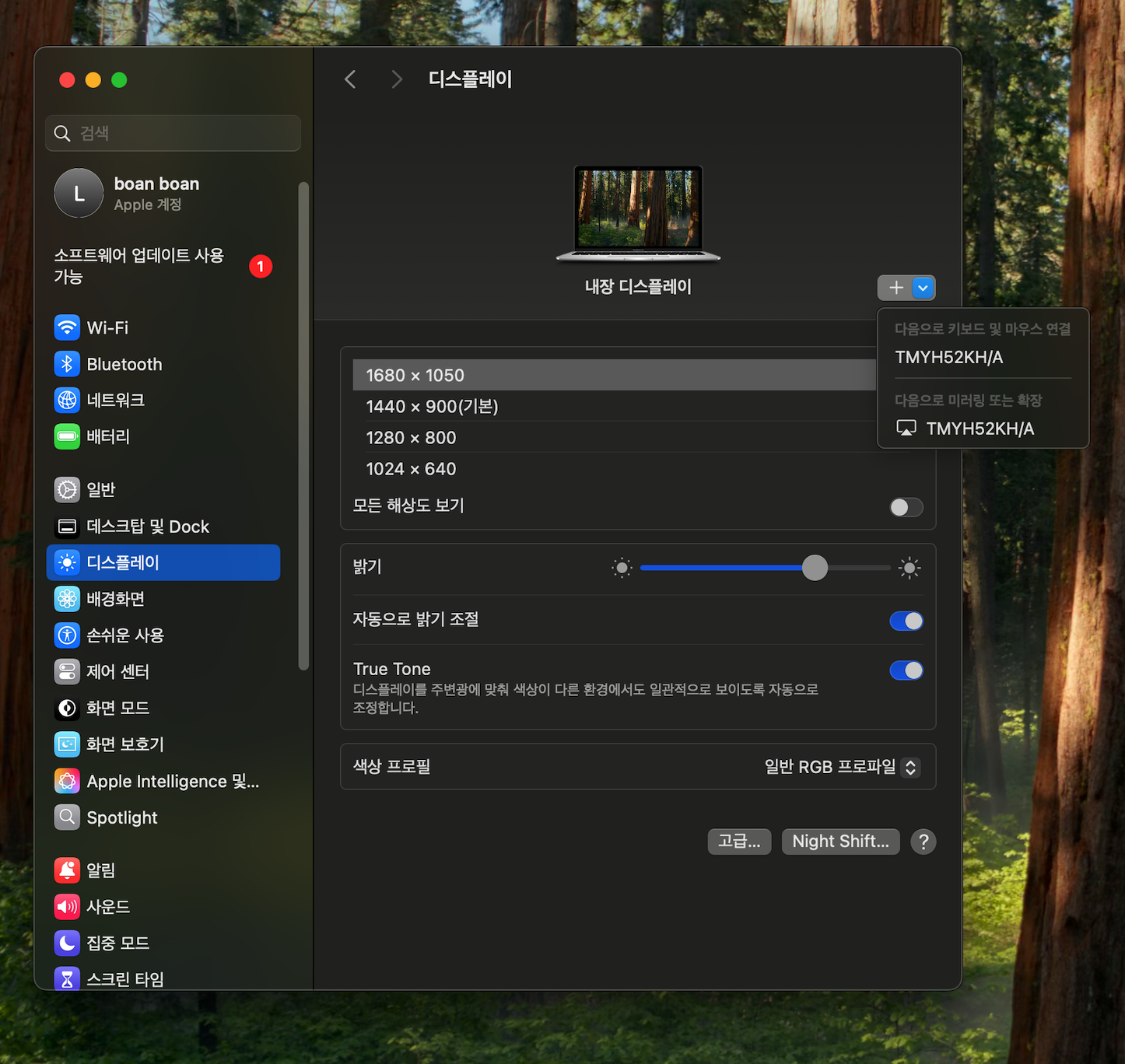This screenshot has width=1125, height=1064.
Task: Click the Wallpaper (배경화면) icon
Action: (68, 599)
